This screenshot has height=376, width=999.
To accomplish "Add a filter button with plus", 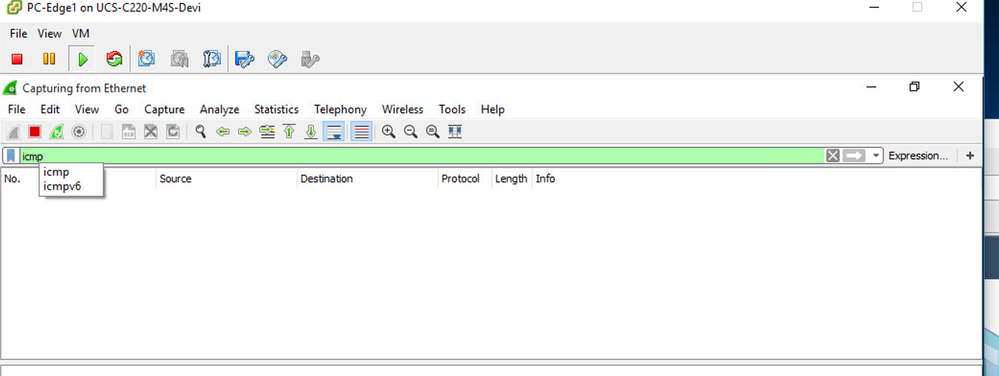I will click(x=970, y=155).
